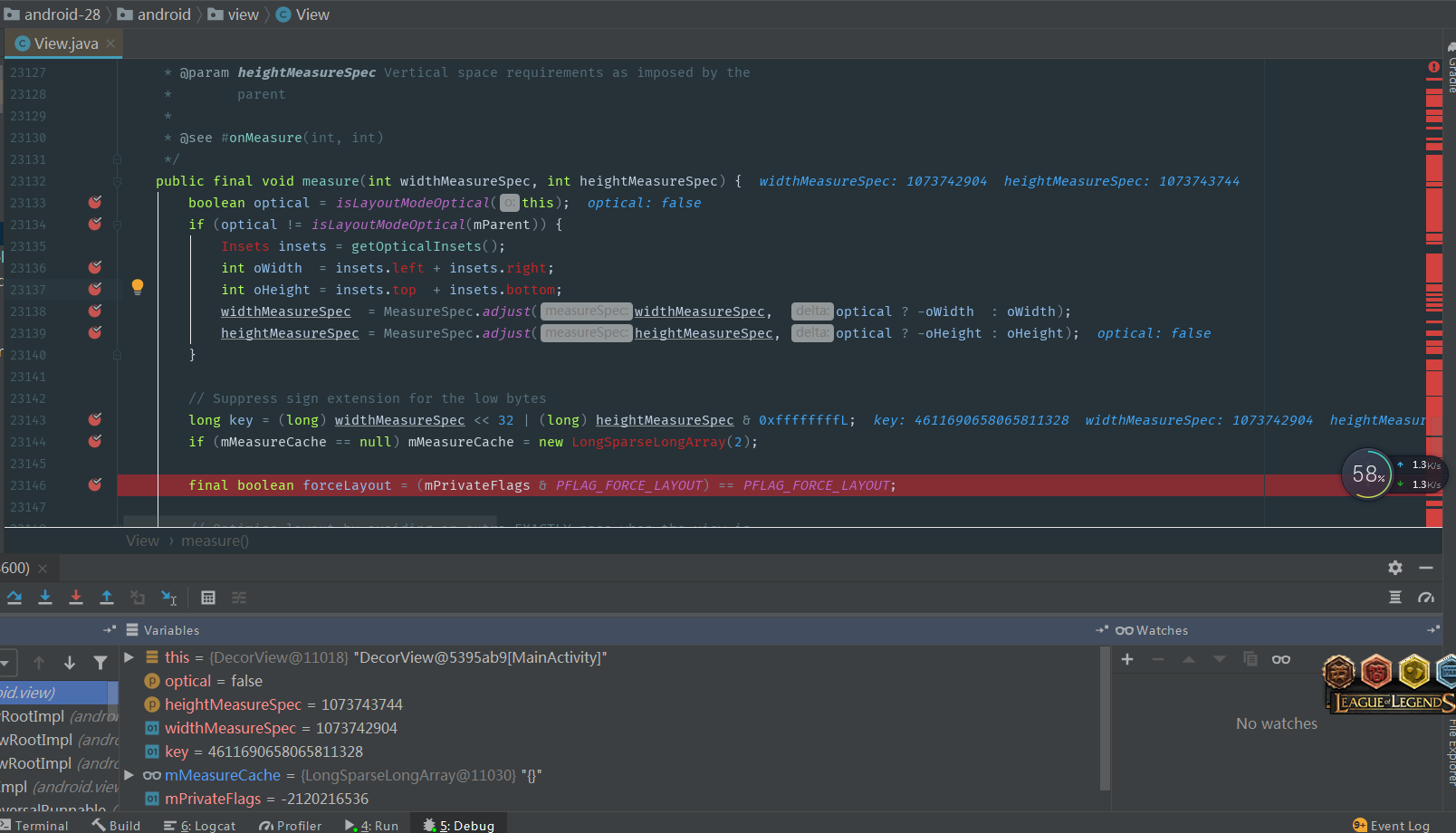Toggle the breakpoint on line 23143
This screenshot has height=833, width=1456.
pyautogui.click(x=95, y=419)
